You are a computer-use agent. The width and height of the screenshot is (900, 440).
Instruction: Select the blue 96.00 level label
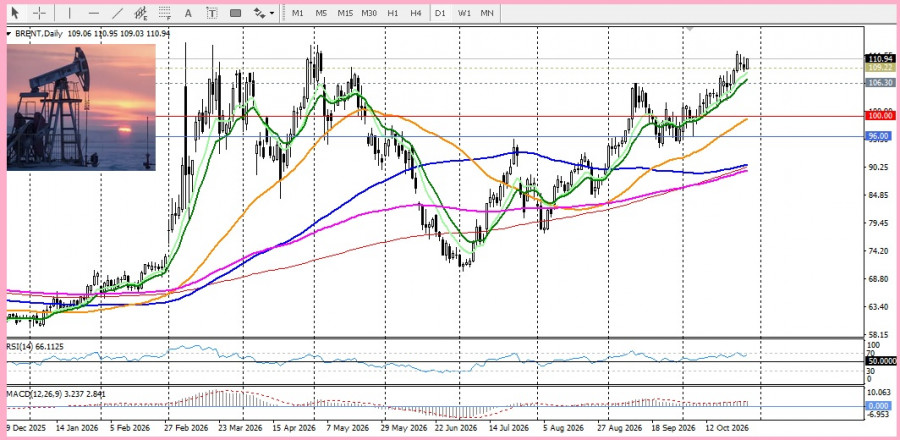[x=880, y=136]
